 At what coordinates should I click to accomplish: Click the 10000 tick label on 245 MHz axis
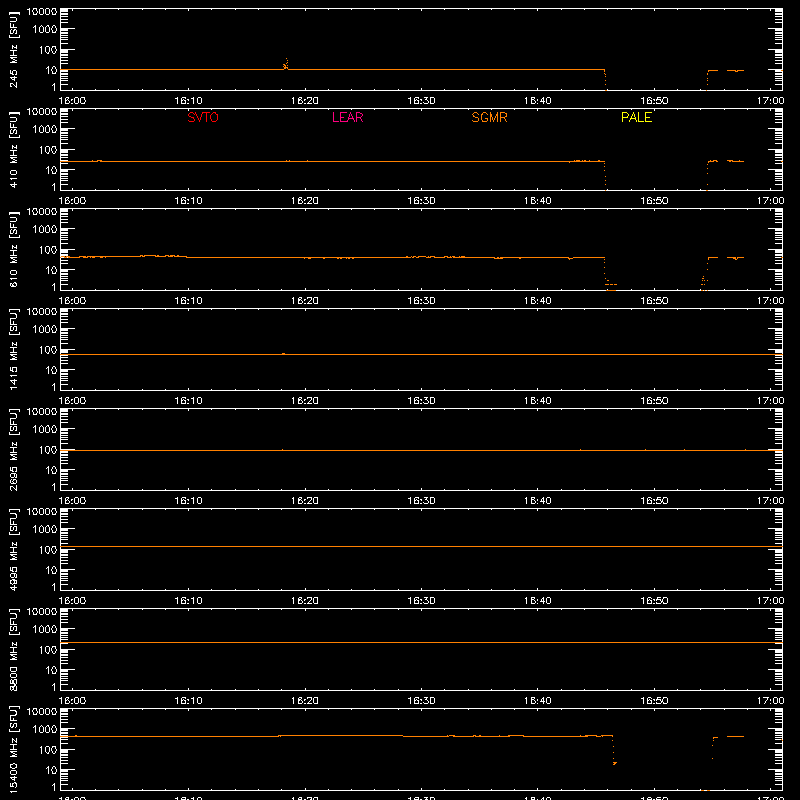[x=42, y=12]
